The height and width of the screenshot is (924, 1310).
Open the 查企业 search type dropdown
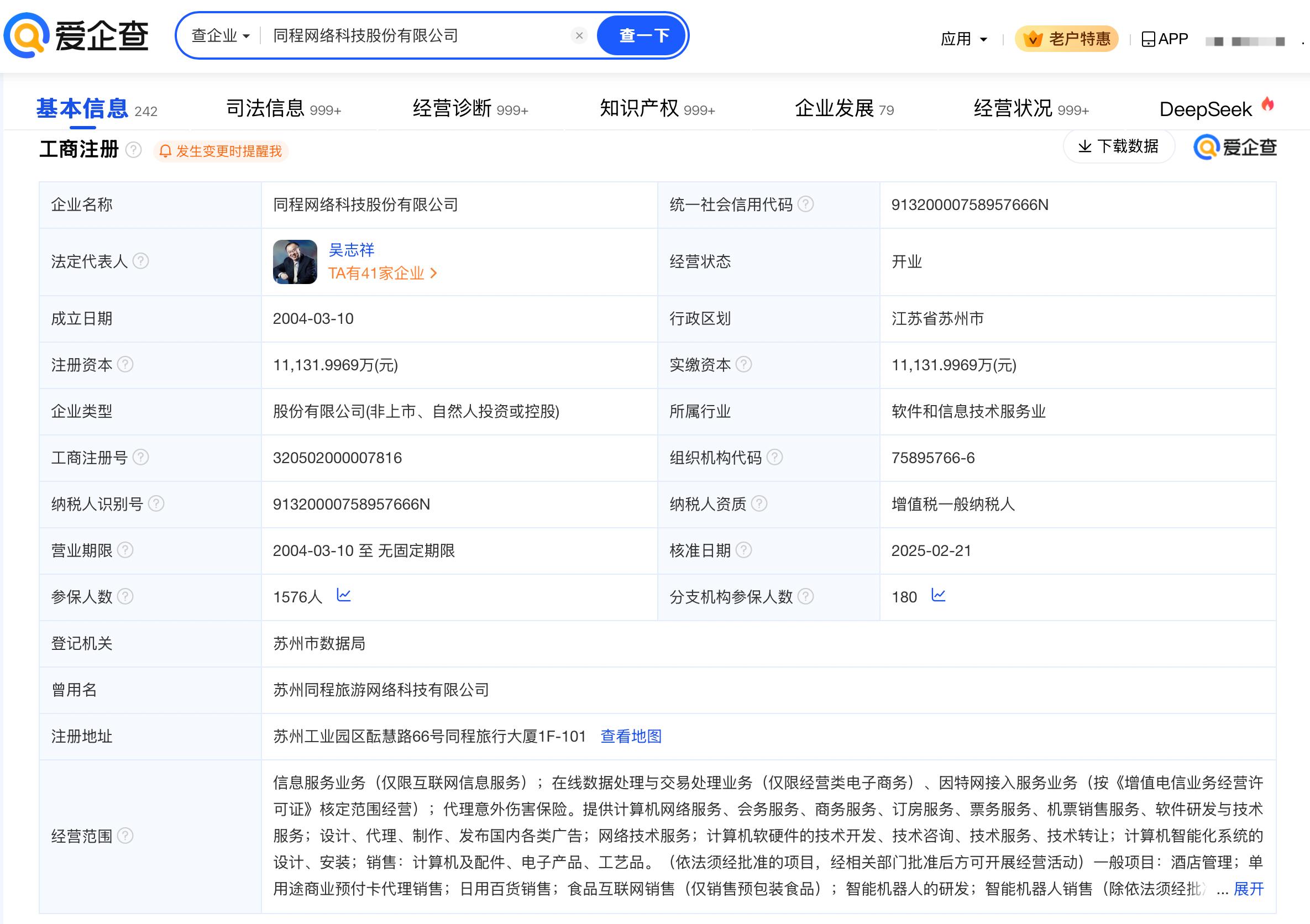[x=221, y=35]
